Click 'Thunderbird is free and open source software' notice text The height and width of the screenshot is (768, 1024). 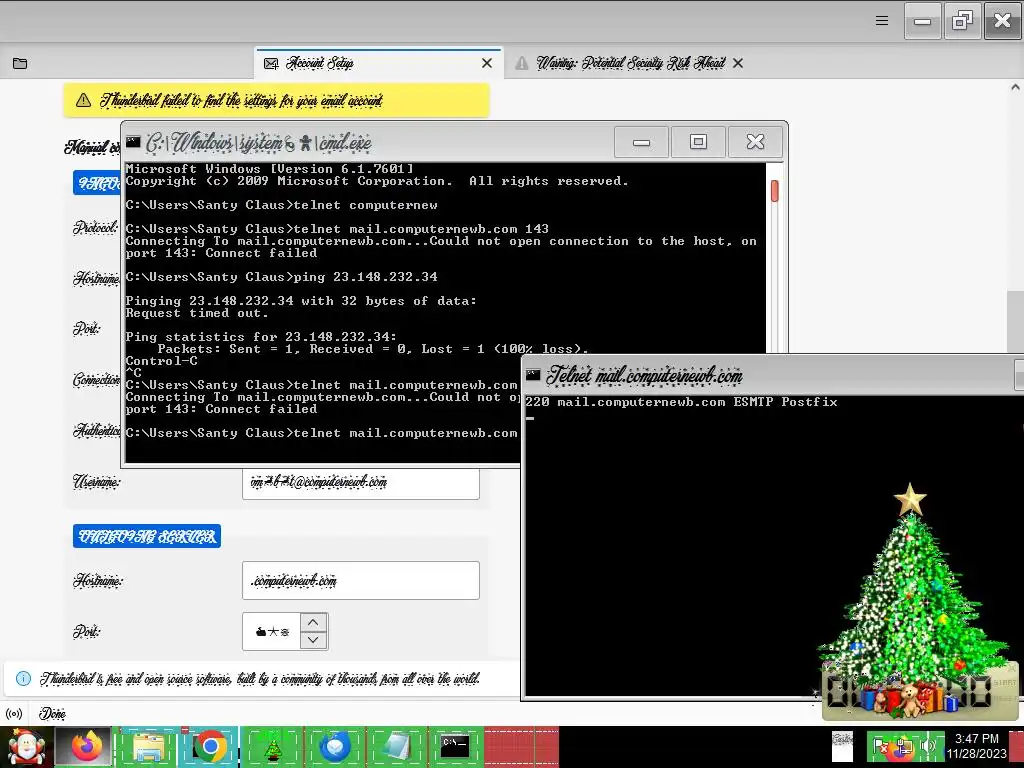coord(260,679)
